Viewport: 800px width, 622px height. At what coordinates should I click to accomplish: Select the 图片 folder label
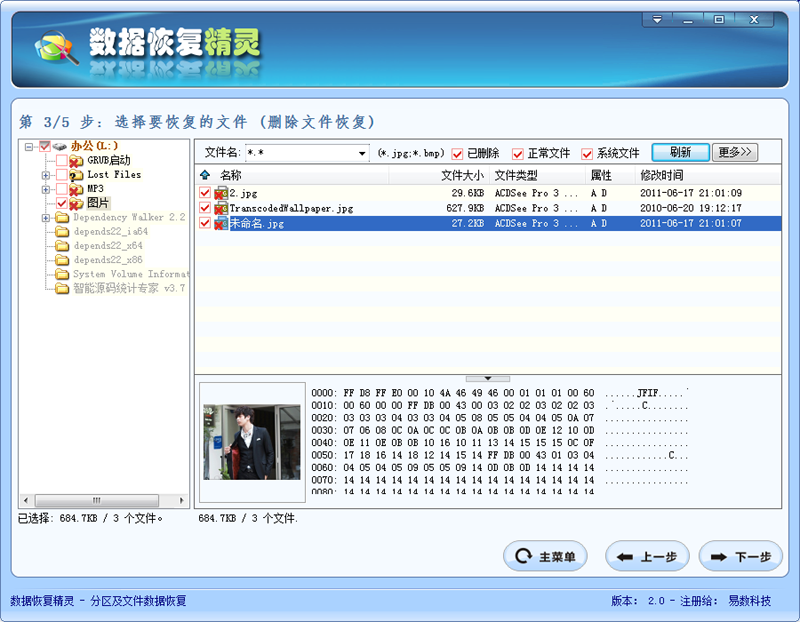coord(97,203)
